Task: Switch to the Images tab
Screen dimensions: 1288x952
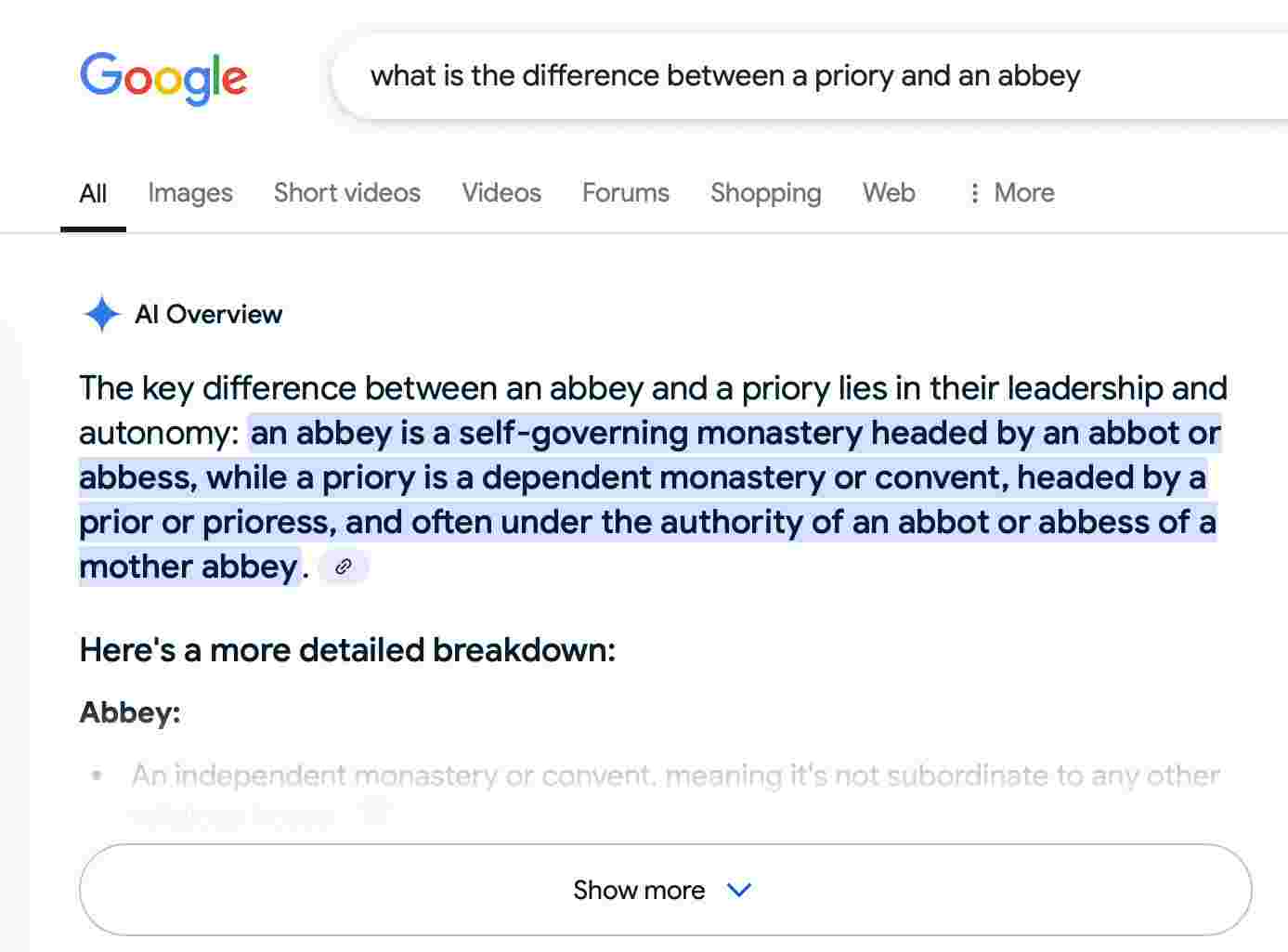Action: coord(190,193)
